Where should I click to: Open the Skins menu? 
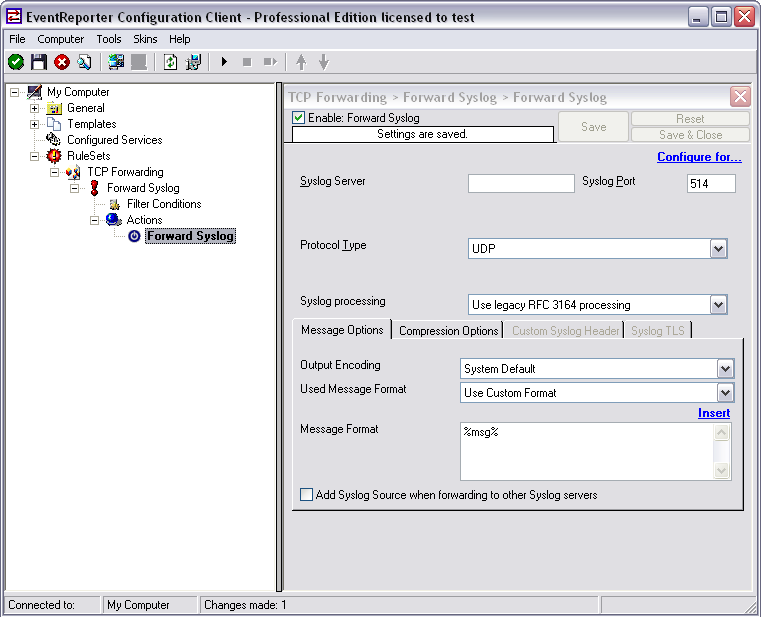coord(145,39)
